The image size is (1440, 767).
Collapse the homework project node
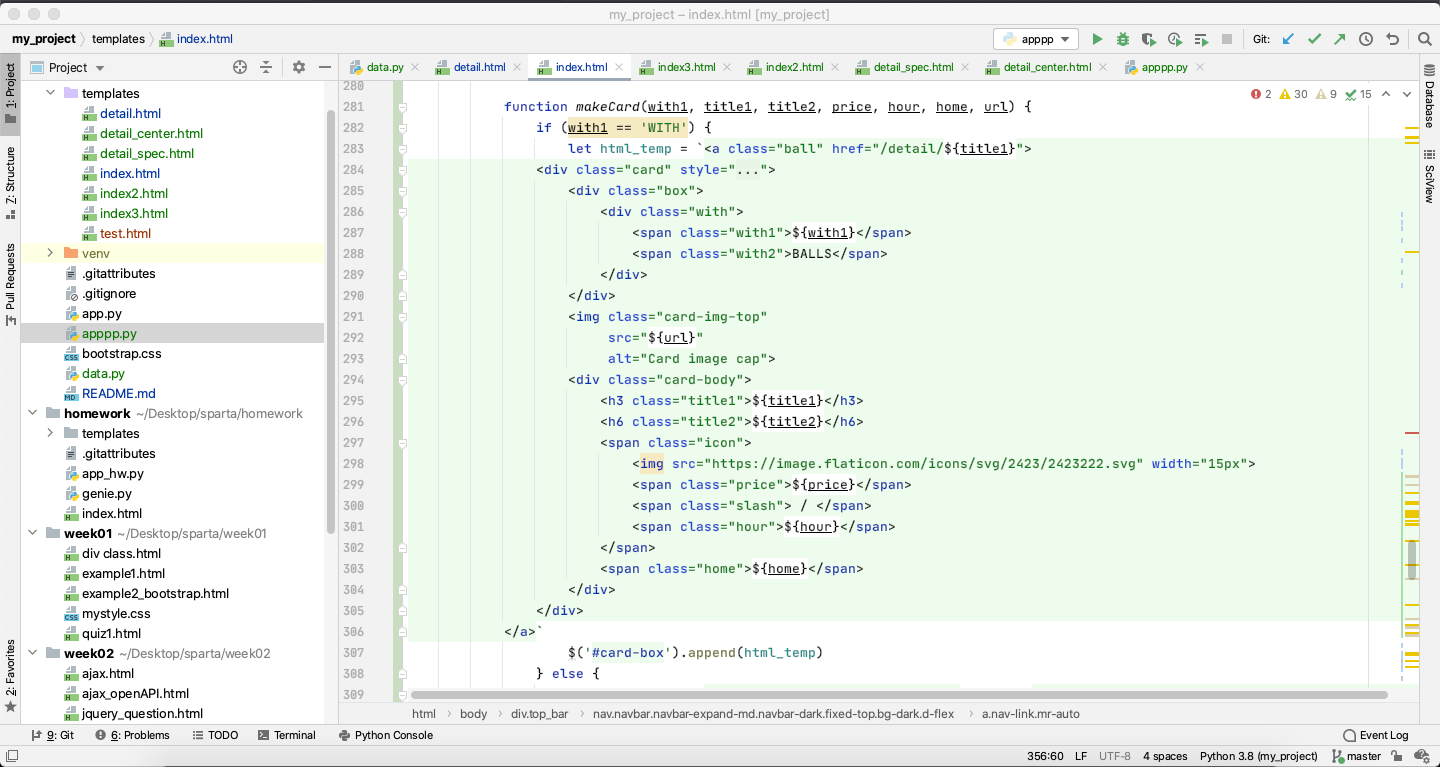(x=32, y=413)
